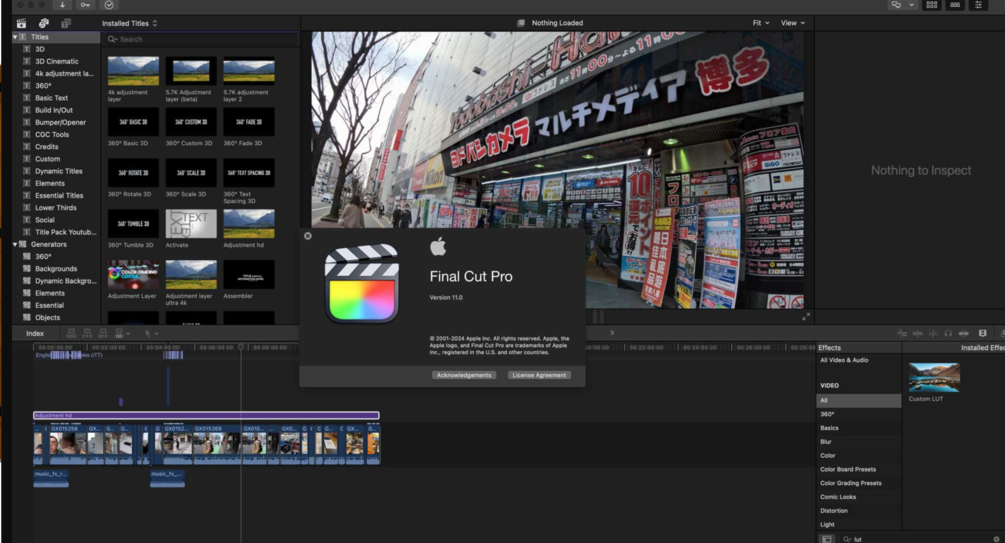Collapse the Generators category triangle

tap(15, 244)
